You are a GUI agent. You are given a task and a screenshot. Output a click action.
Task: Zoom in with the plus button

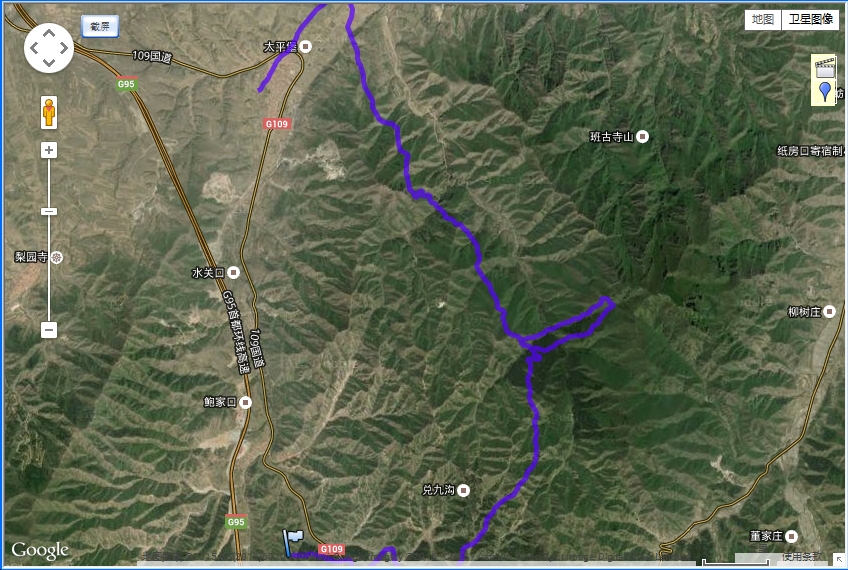pos(49,150)
